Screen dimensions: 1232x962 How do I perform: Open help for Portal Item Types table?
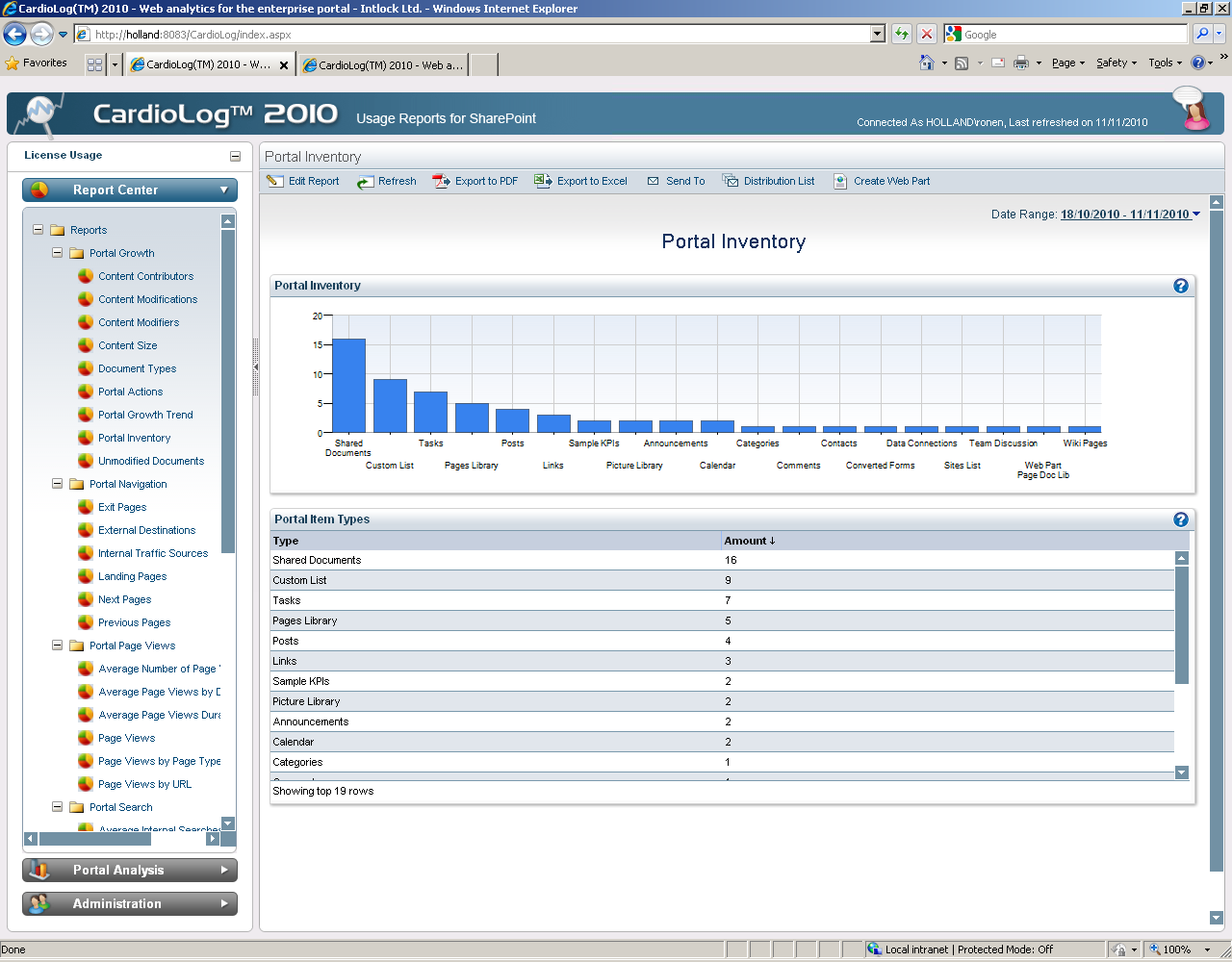point(1181,519)
